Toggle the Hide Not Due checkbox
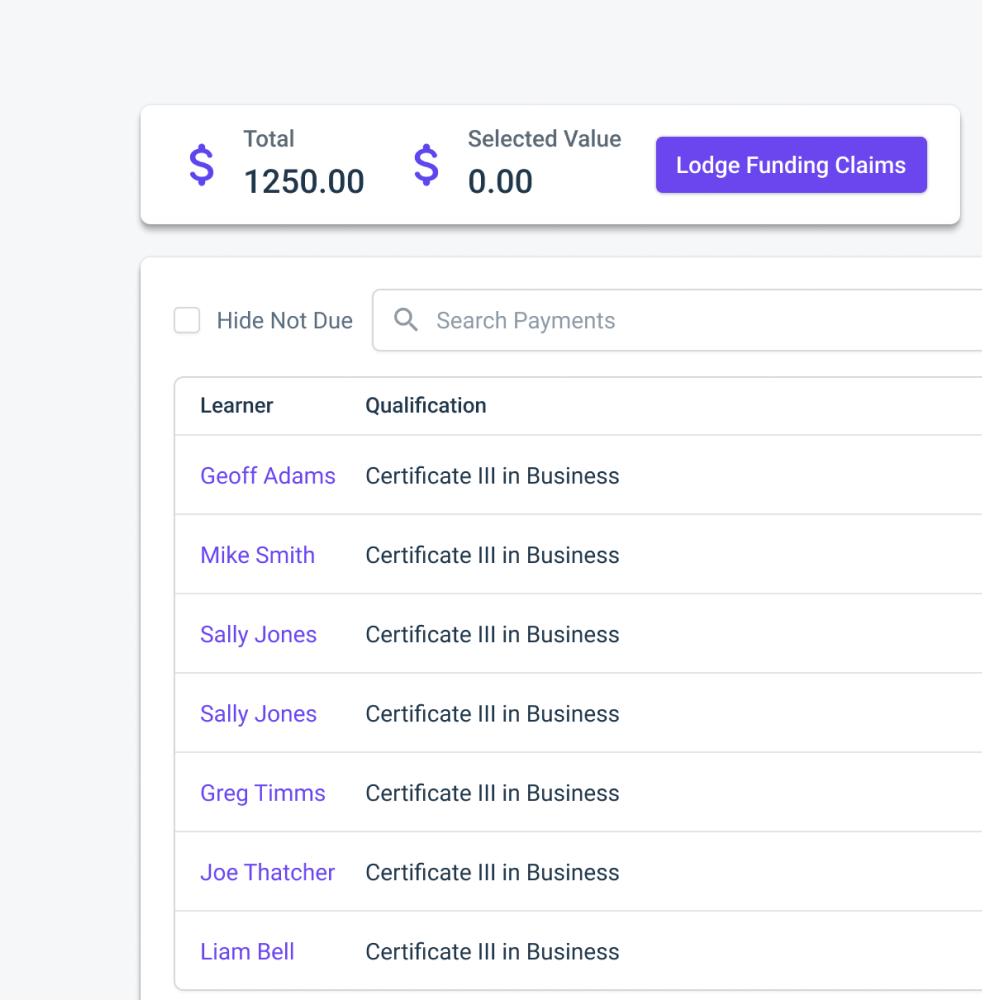The image size is (982, 1000). pos(187,320)
